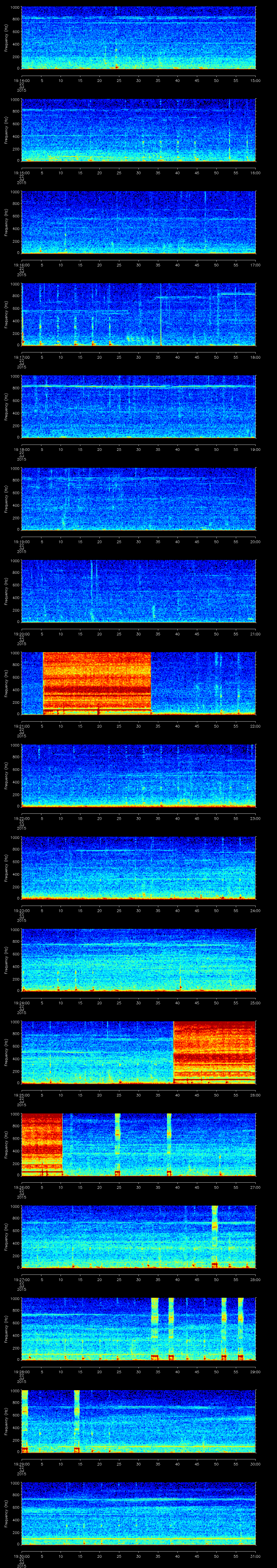The height and width of the screenshot is (1568, 277).
Task: Click the "19:28:00" start time label
Action: 21,1371
